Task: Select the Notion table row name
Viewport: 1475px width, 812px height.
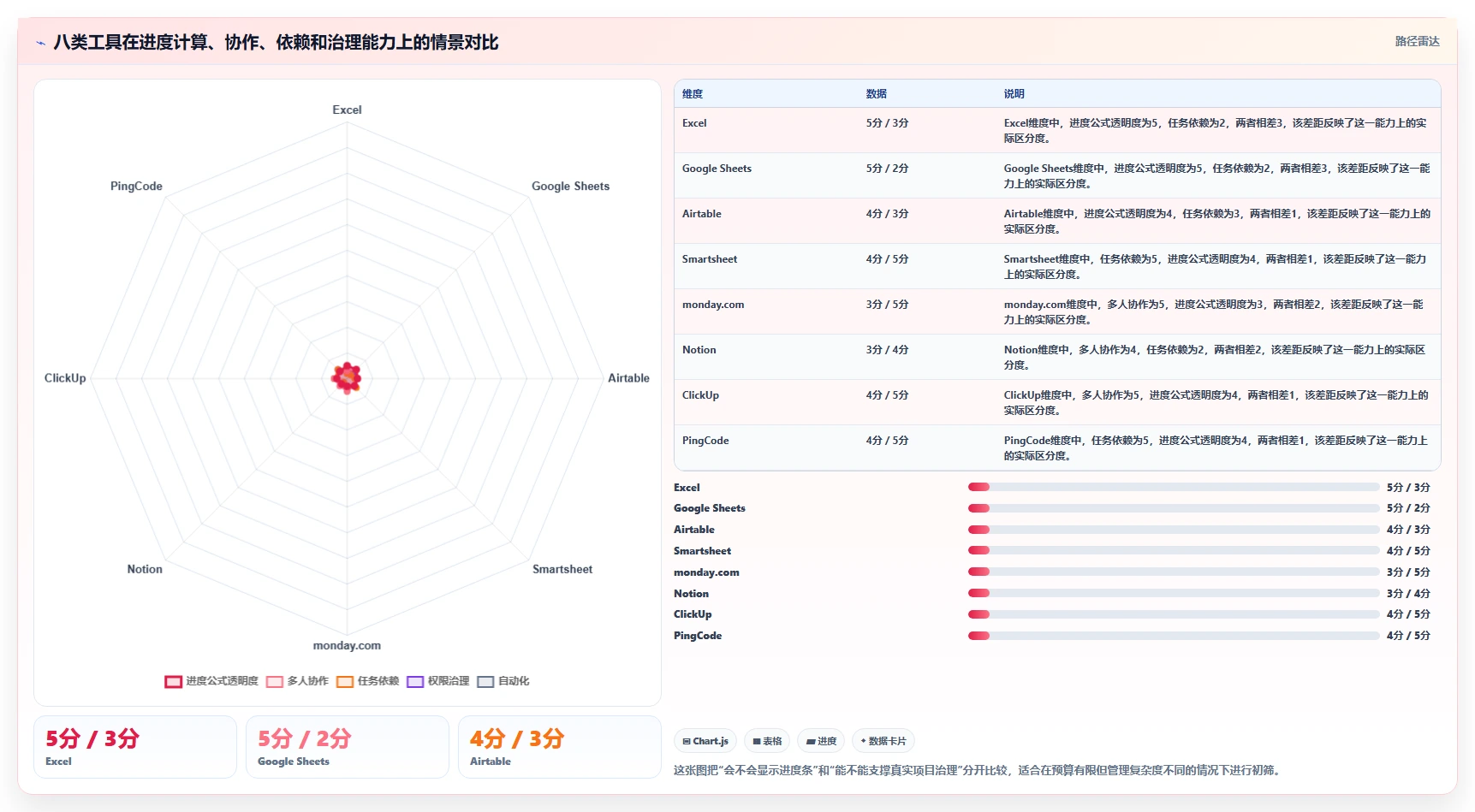Action: (x=699, y=350)
